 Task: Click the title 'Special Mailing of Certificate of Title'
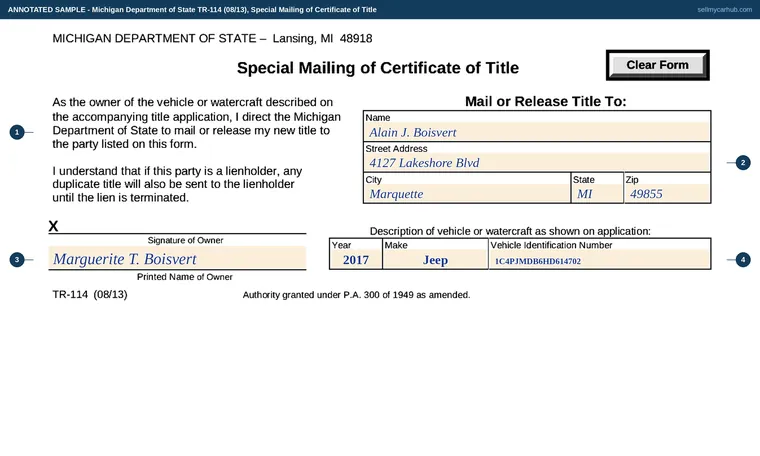[378, 68]
